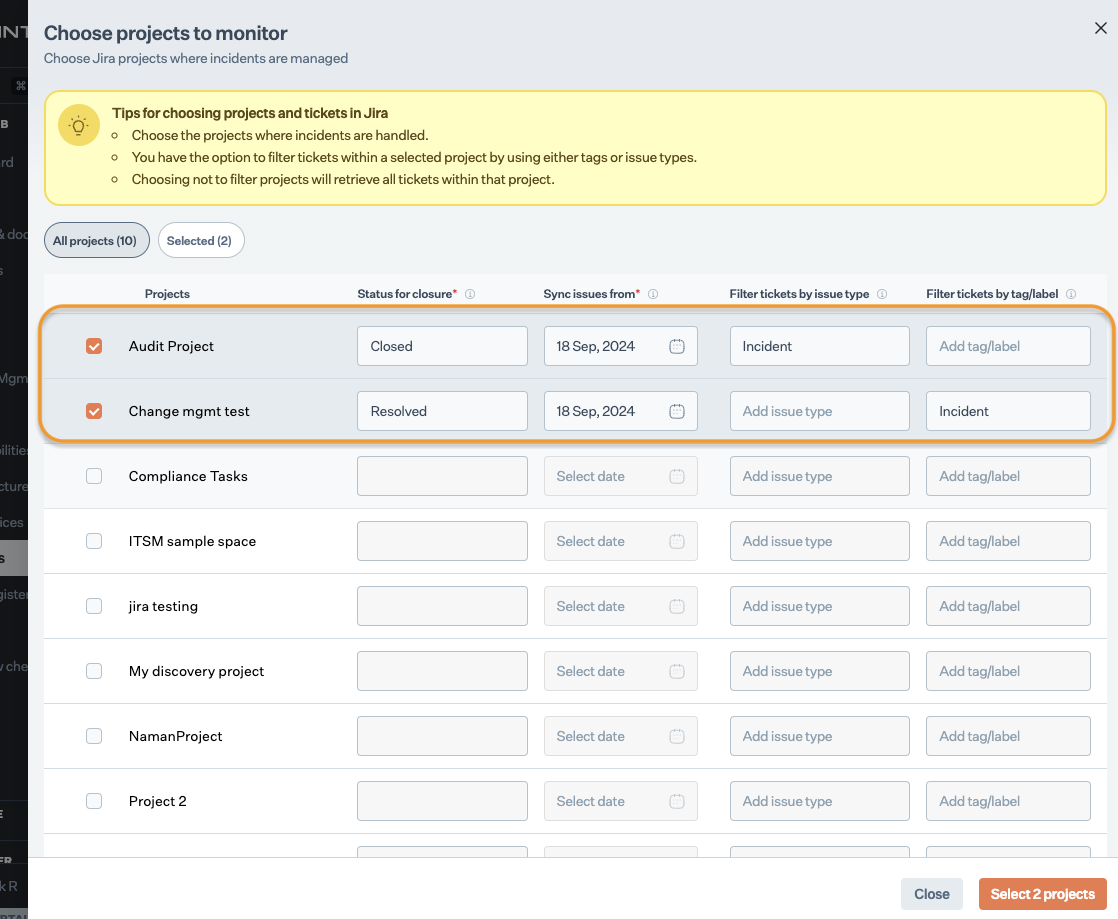Switch to All projects (10) tab

pos(96,240)
